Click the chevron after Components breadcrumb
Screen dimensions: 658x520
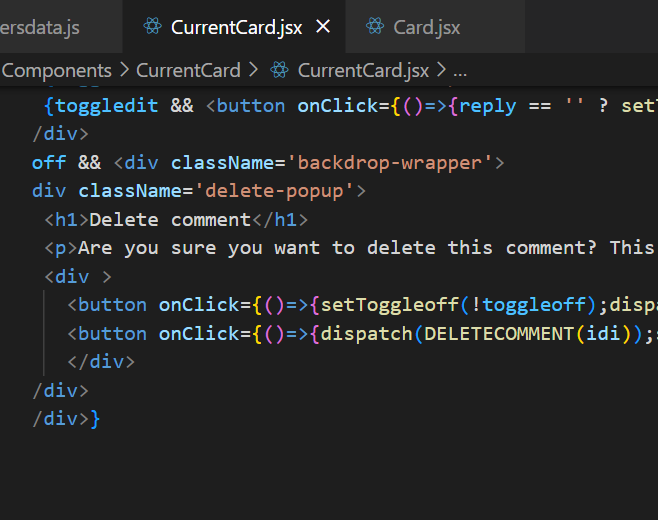click(x=124, y=70)
